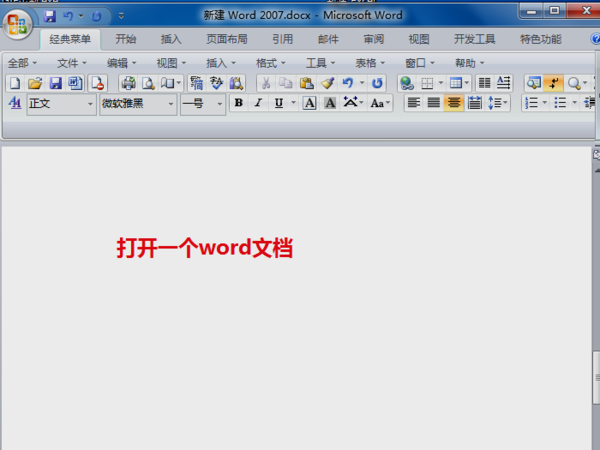Switch to the 开发工具 tab
Viewport: 600px width, 450px height.
(474, 39)
